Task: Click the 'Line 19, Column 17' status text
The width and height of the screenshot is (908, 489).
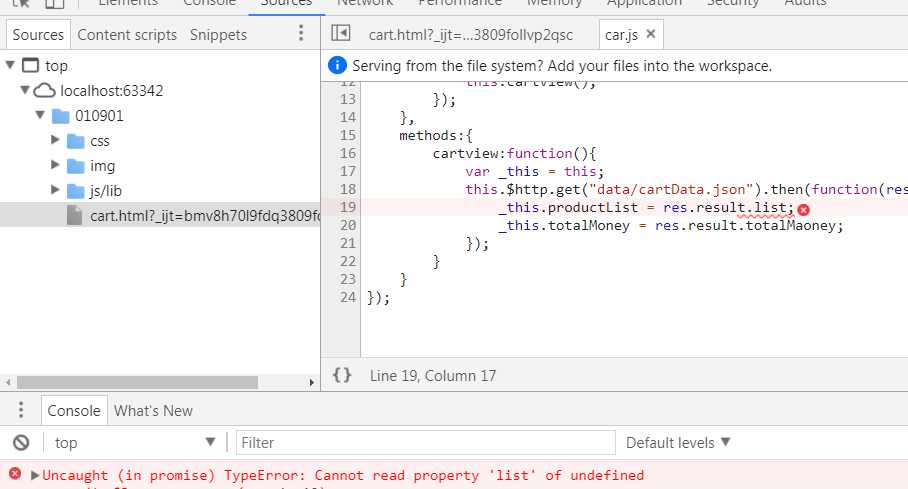Action: tap(433, 375)
